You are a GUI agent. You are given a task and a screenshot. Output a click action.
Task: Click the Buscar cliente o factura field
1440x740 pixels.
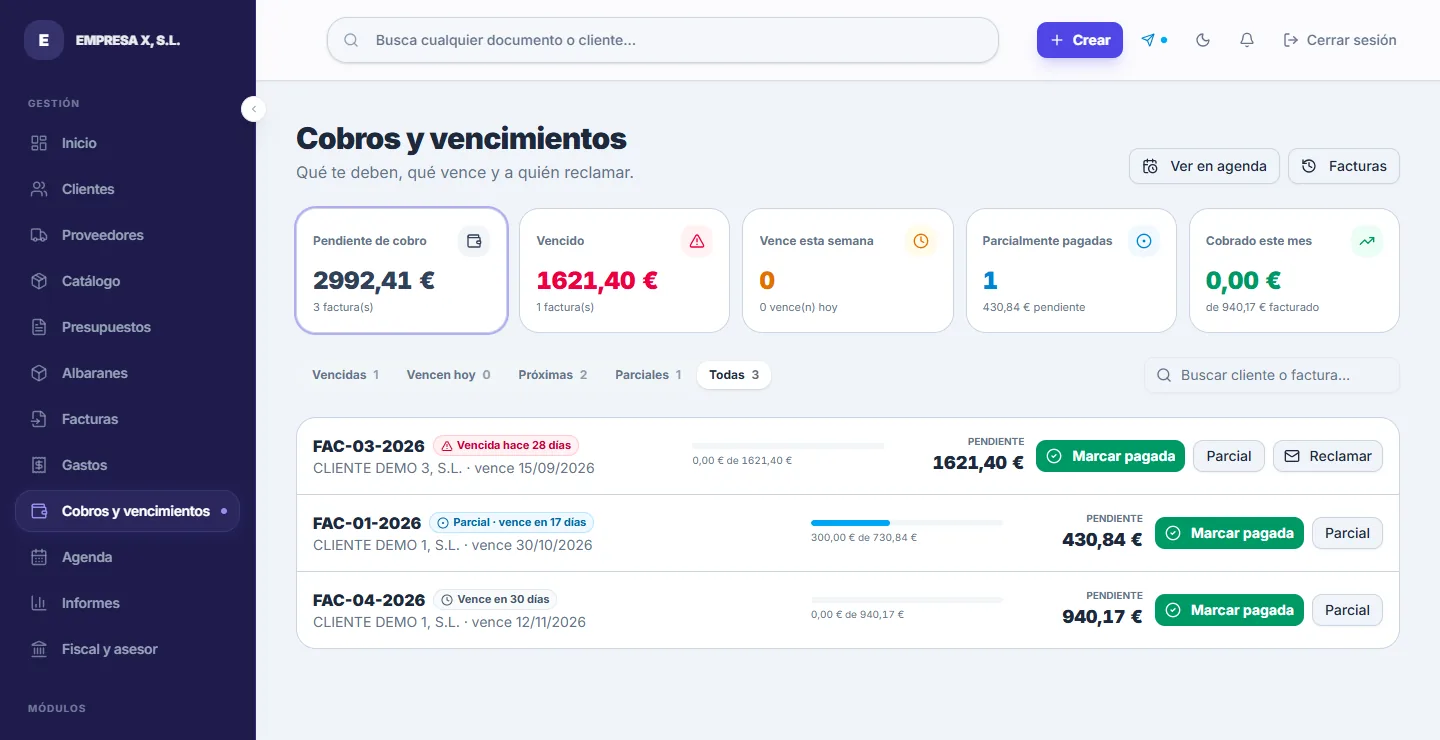point(1272,375)
